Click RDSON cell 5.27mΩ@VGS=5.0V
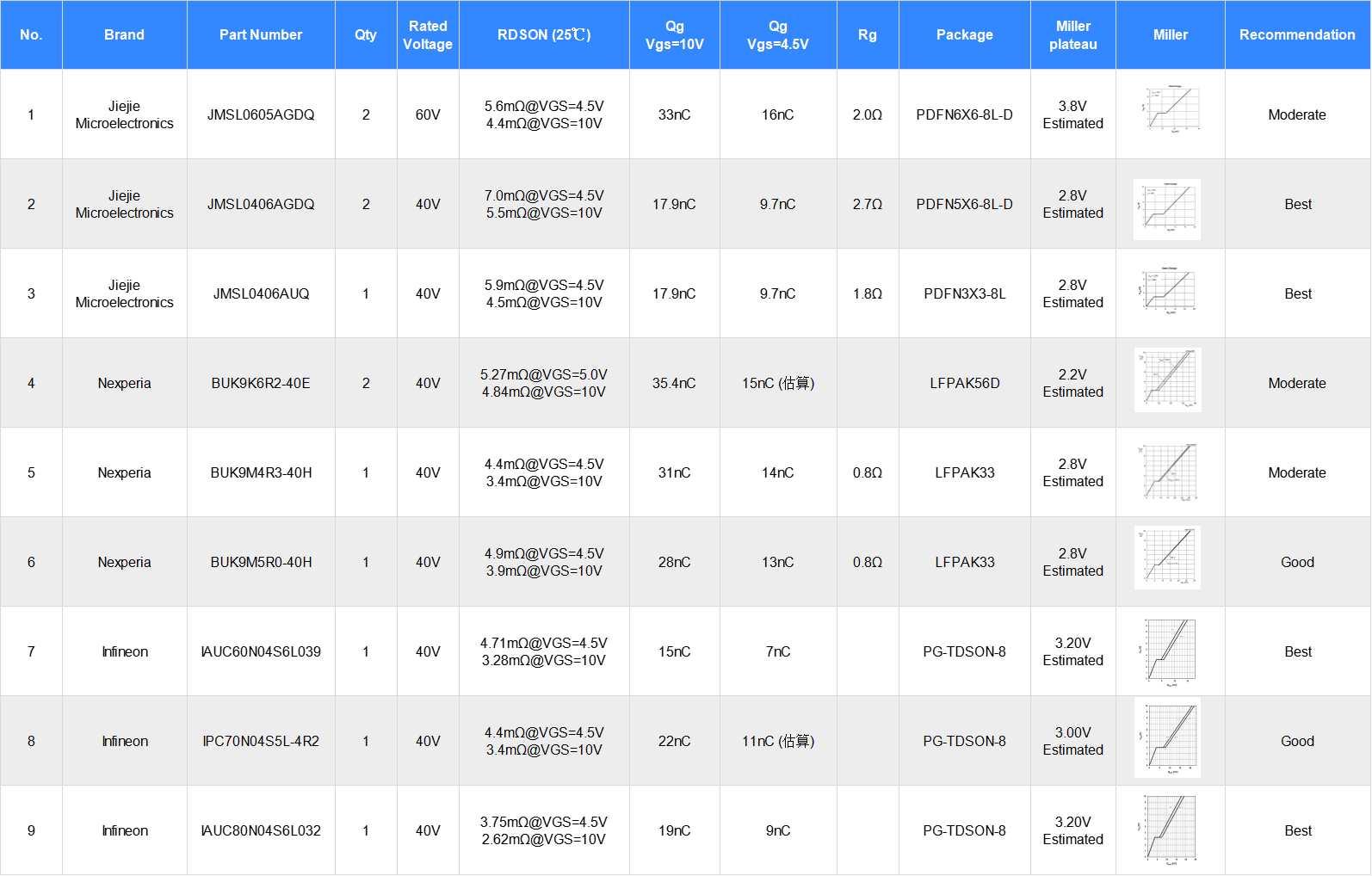The height and width of the screenshot is (876, 1372). point(544,383)
